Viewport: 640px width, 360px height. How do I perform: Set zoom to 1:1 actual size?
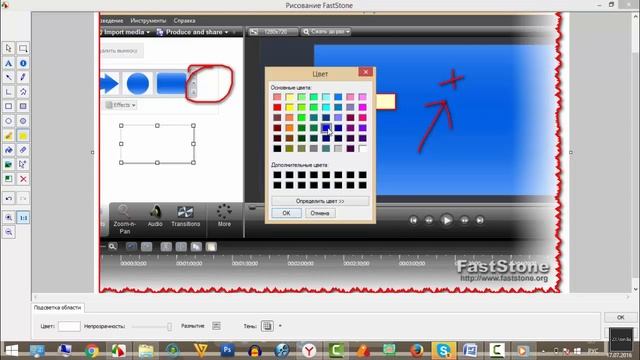pos(23,218)
